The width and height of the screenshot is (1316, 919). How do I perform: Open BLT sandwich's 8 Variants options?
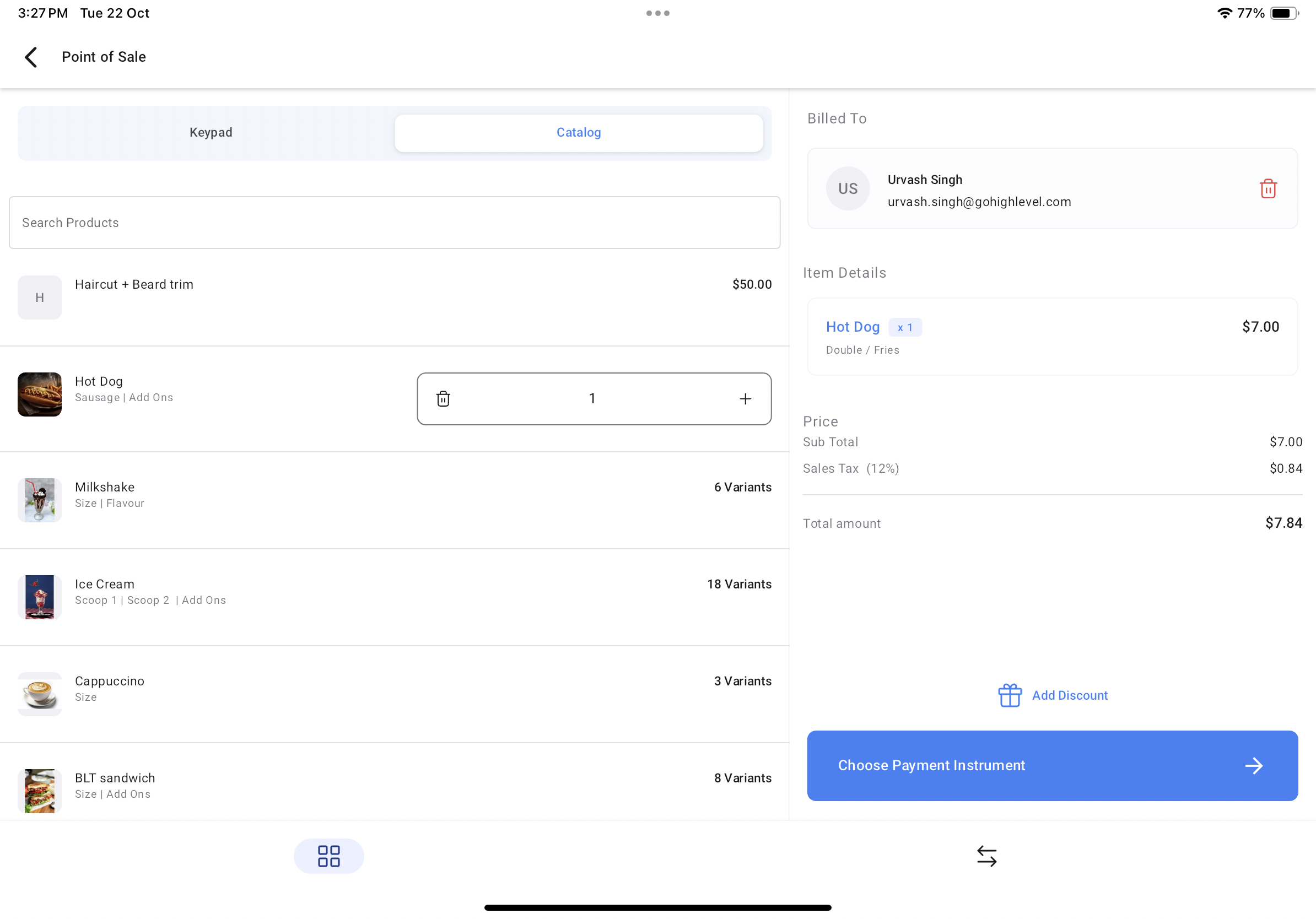(742, 777)
